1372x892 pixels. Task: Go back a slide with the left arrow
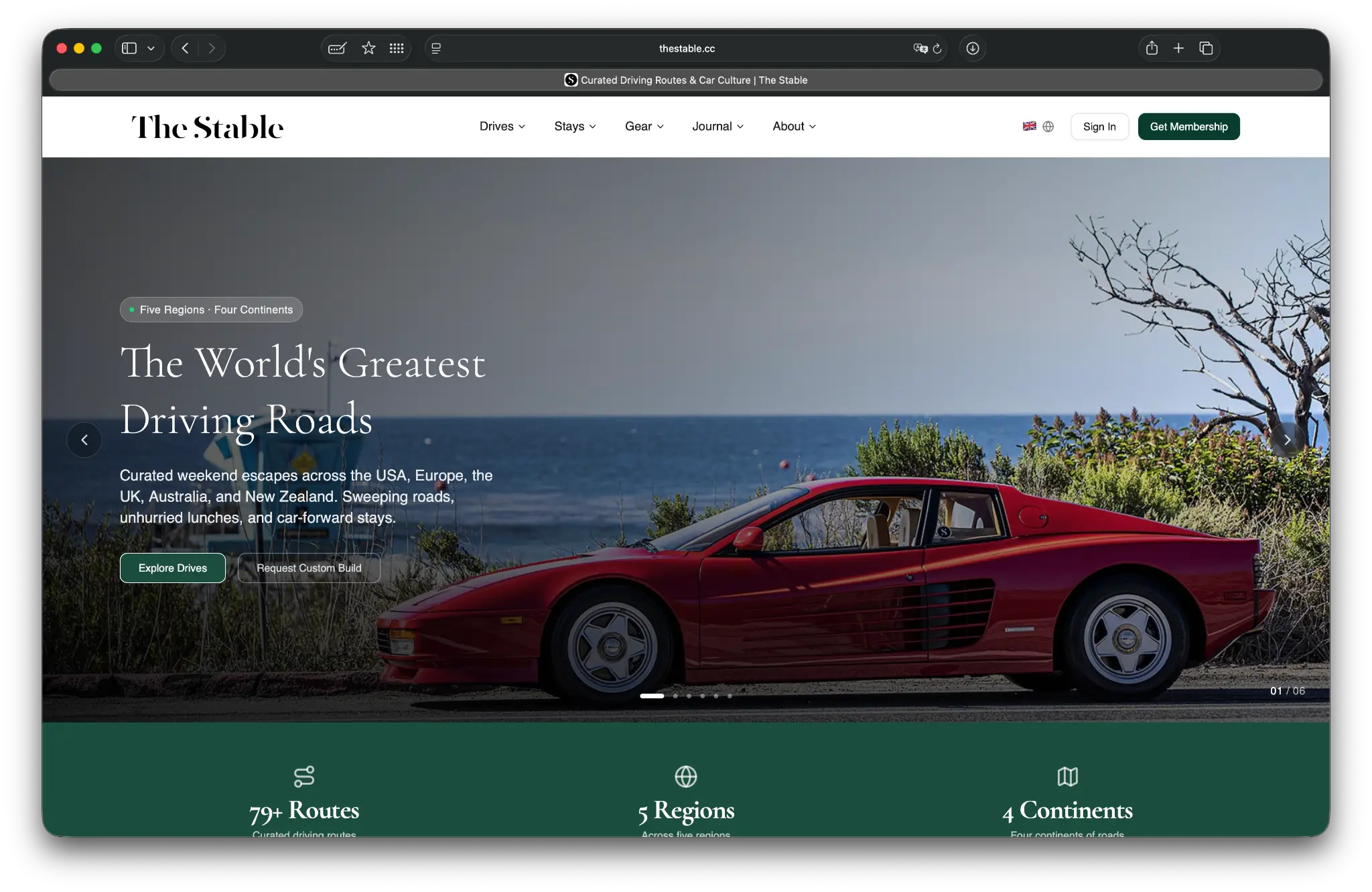84,440
